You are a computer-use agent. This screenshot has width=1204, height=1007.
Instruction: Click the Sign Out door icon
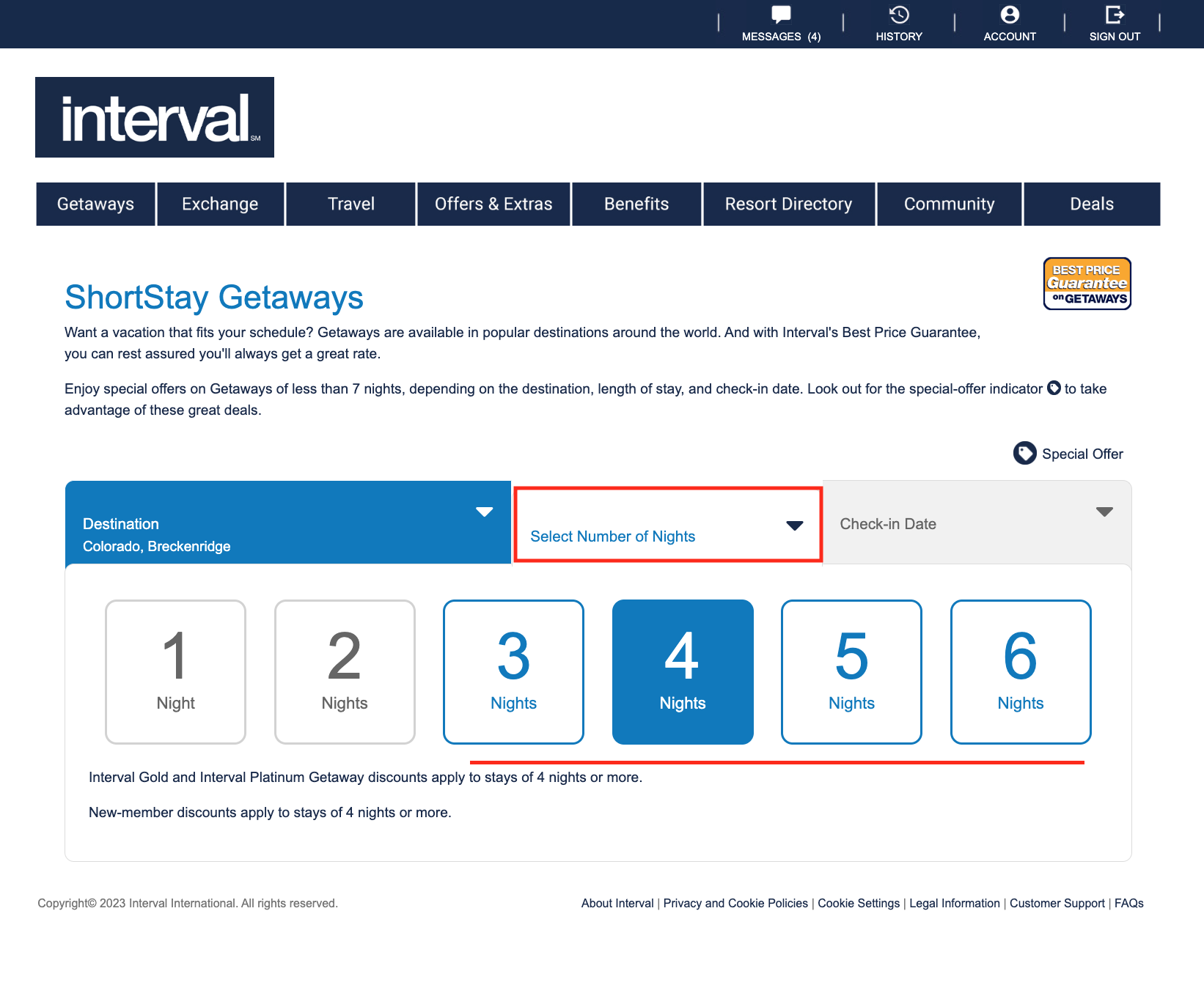(x=1115, y=15)
